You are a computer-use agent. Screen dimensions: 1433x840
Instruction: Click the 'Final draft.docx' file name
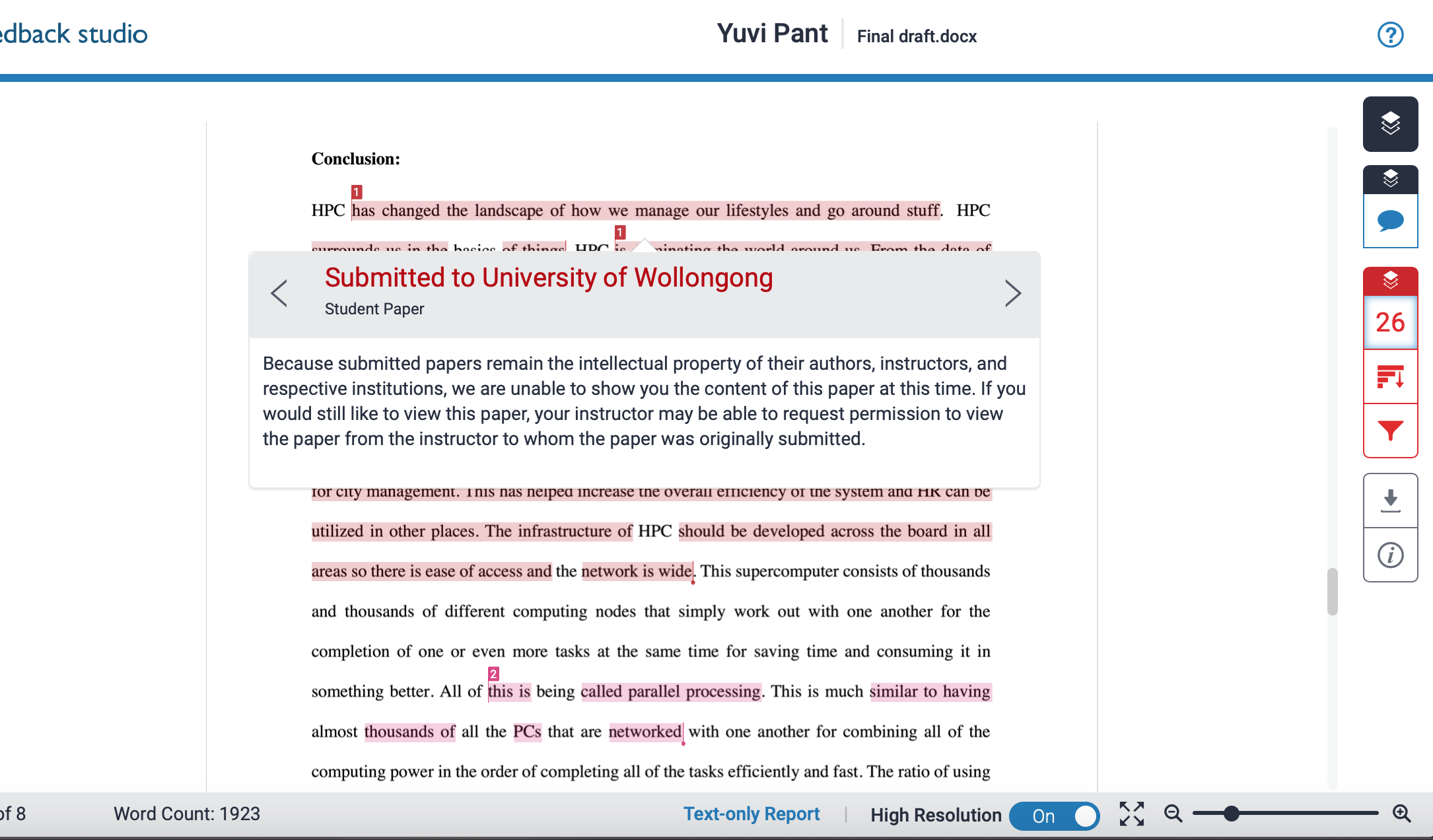click(x=917, y=36)
